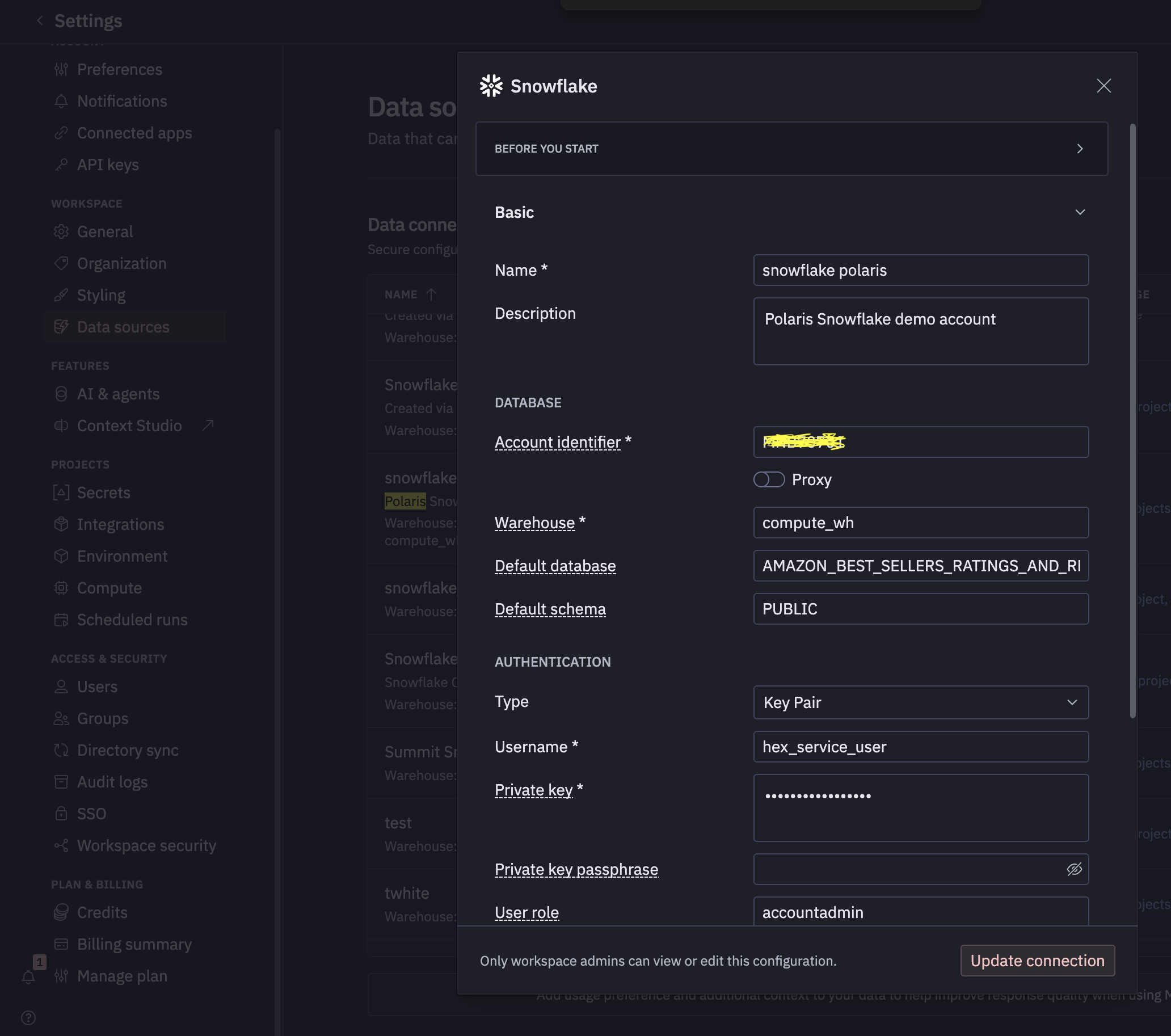Click the Default database help label
1171x1036 pixels.
tap(555, 566)
